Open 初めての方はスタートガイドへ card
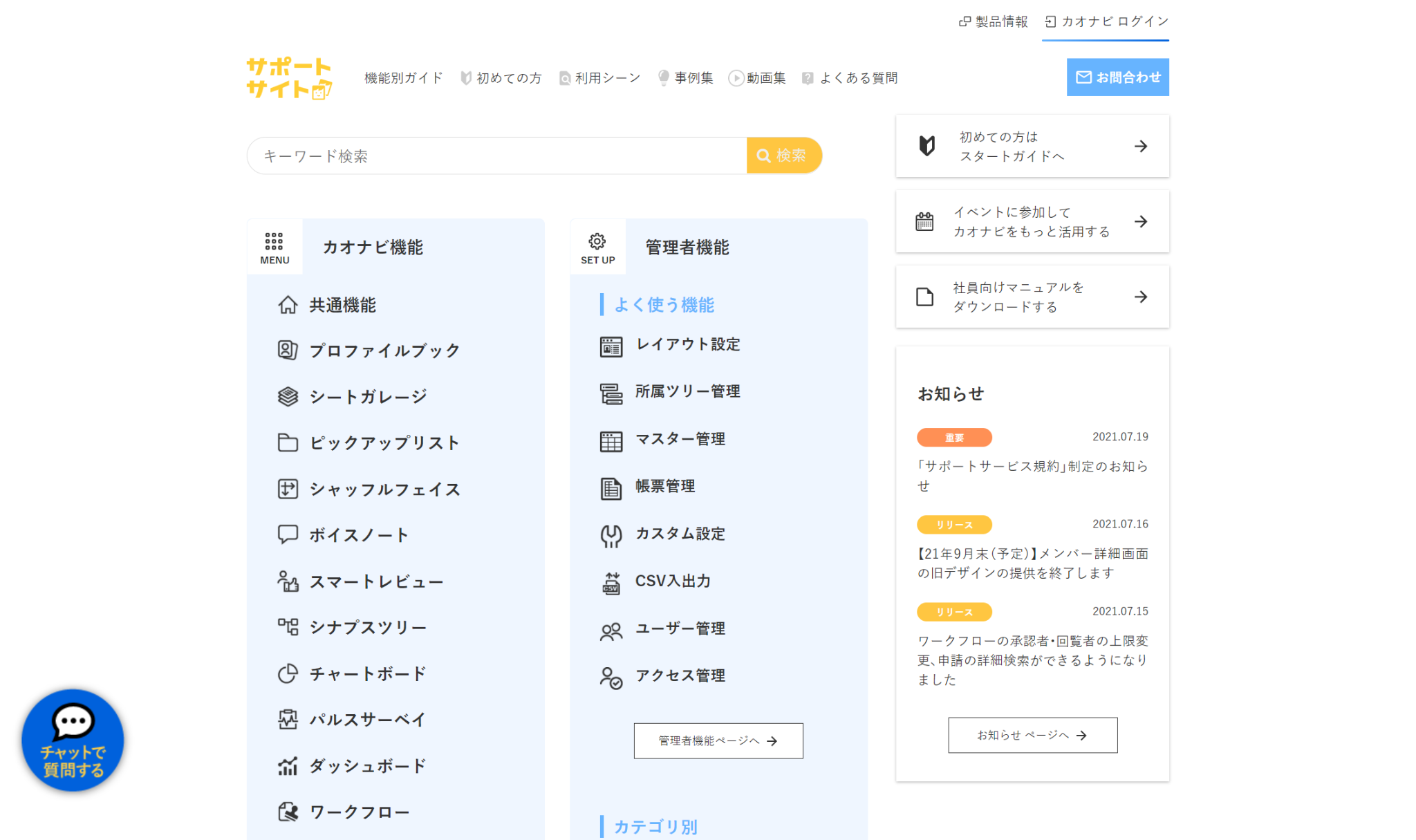 (1032, 146)
